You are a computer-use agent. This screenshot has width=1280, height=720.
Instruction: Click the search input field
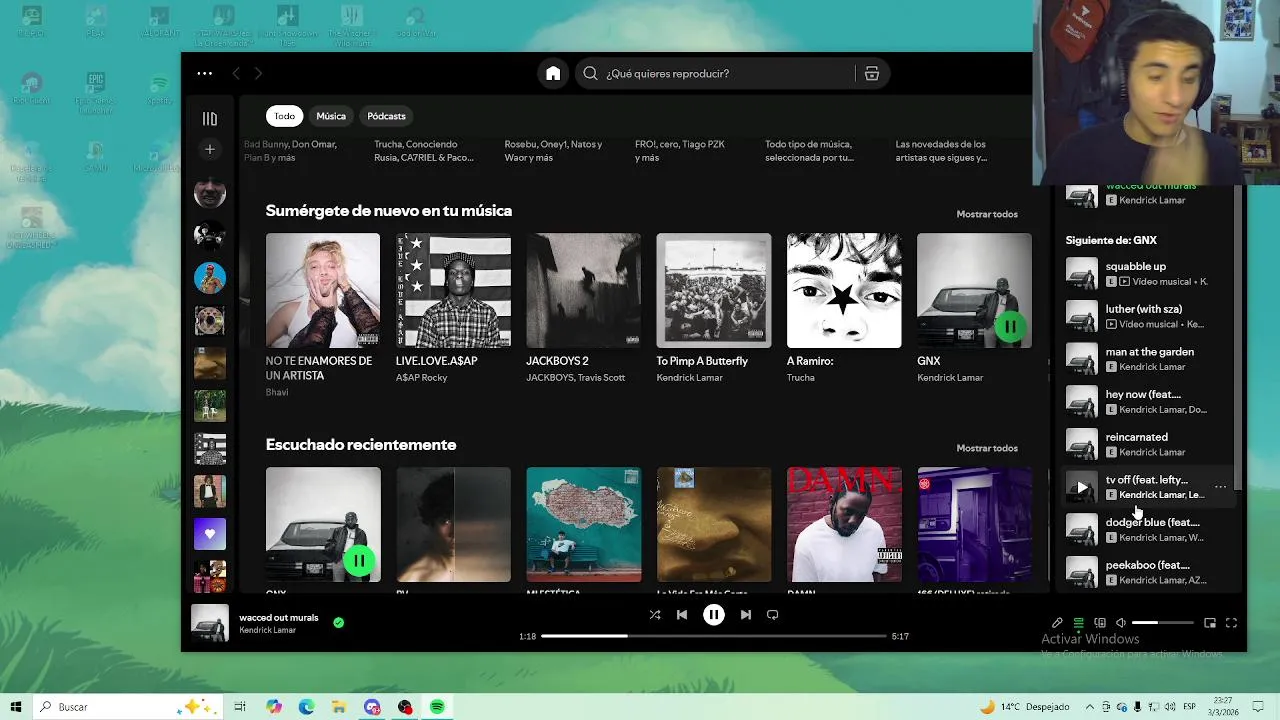point(714,73)
